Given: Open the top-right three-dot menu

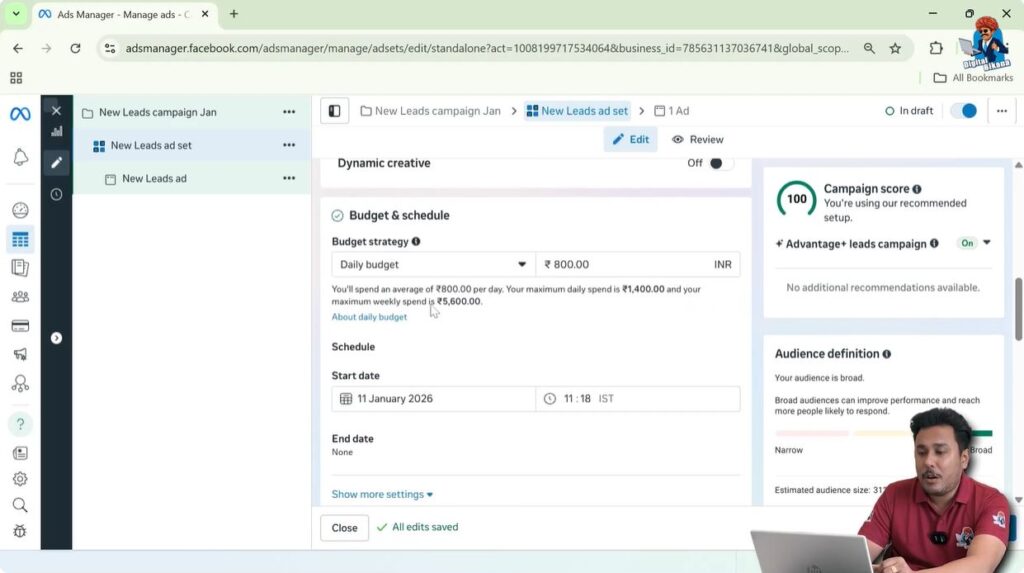Looking at the screenshot, I should tap(1002, 111).
